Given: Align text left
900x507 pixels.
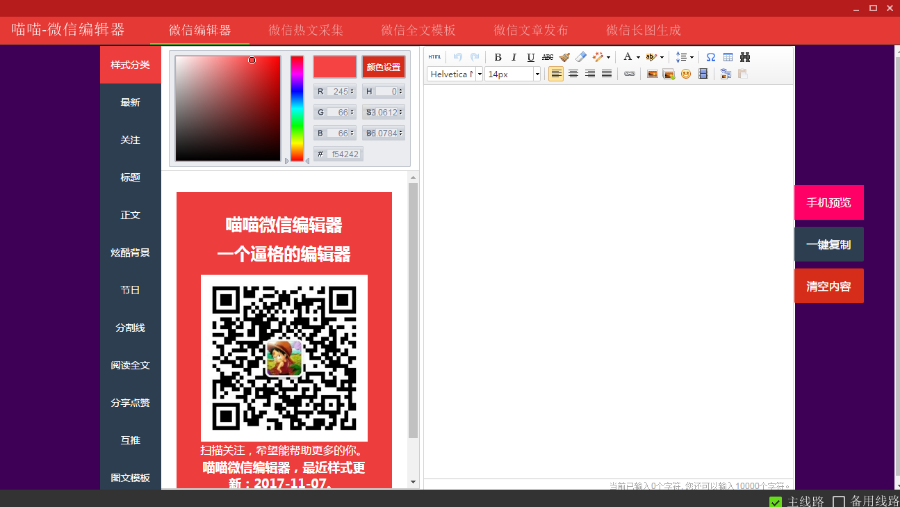Looking at the screenshot, I should coord(556,74).
